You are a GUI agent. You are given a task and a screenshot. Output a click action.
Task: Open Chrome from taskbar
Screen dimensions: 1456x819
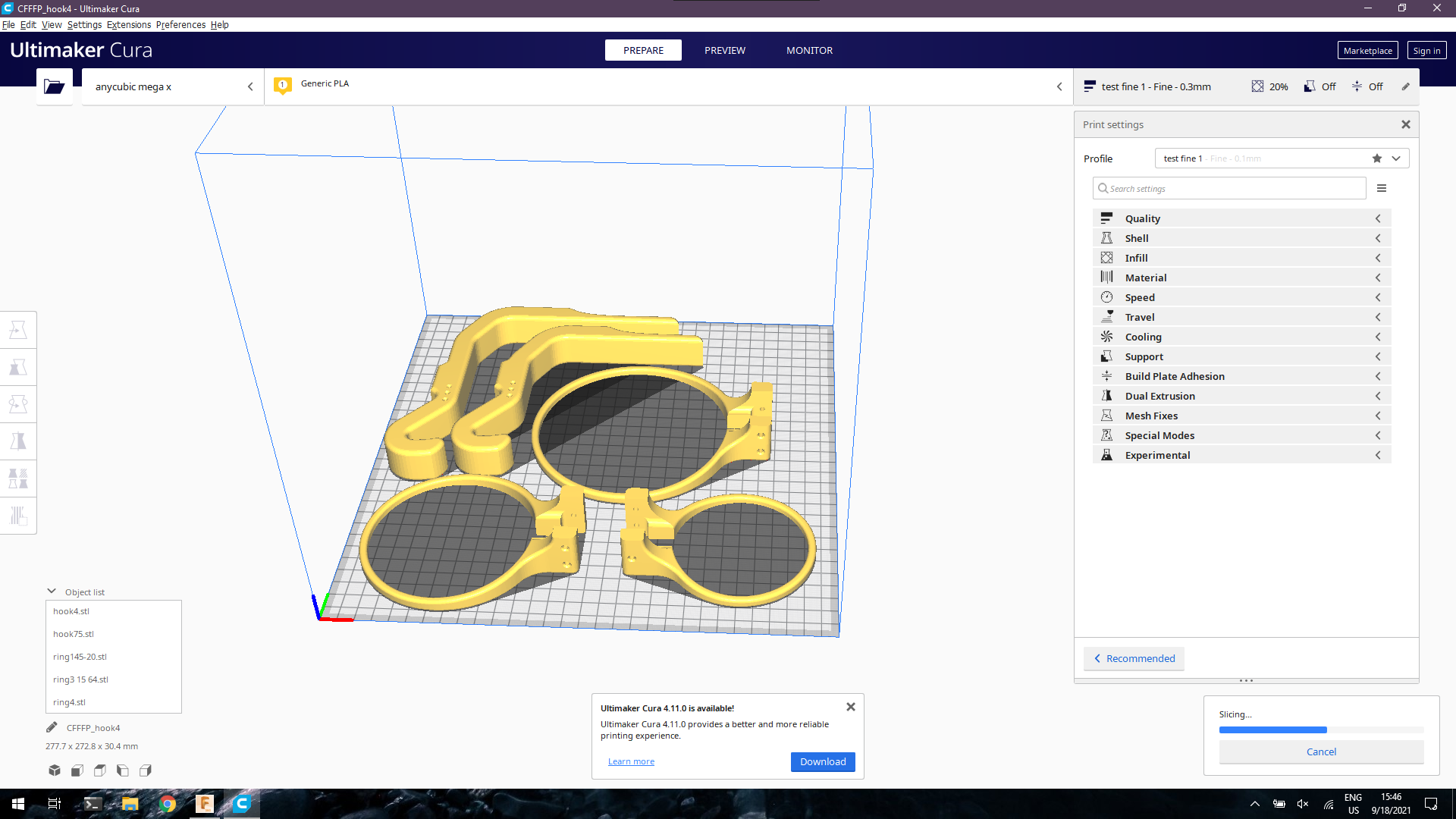pos(168,804)
